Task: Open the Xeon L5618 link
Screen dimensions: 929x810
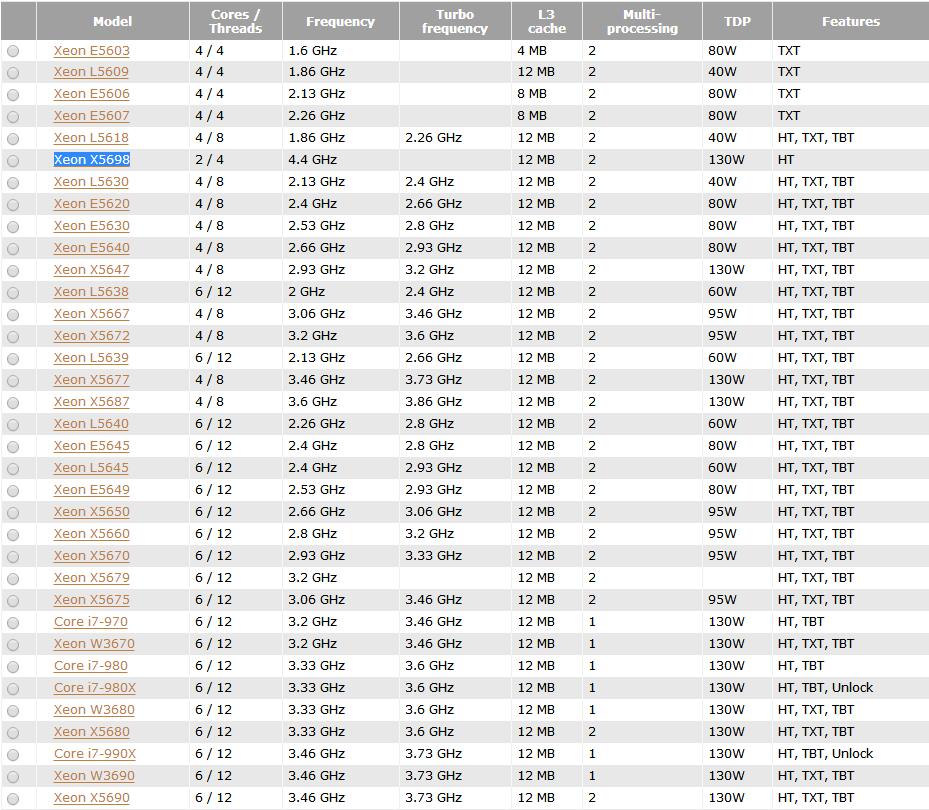Action: pos(91,137)
